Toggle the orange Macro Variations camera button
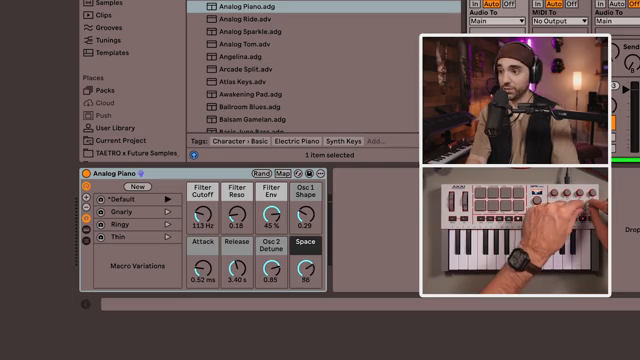 point(86,218)
